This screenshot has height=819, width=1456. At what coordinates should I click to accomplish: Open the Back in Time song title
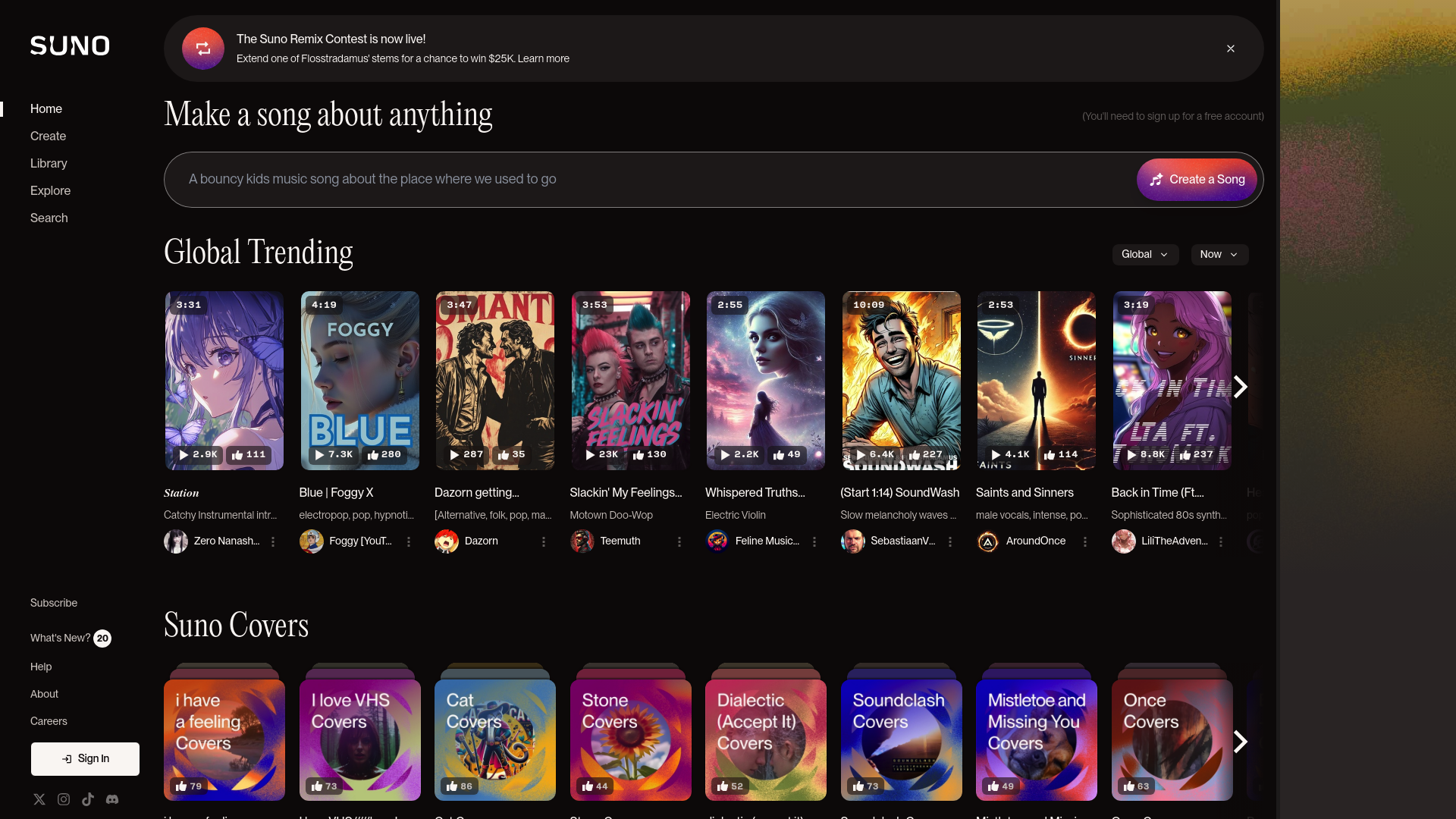[1157, 493]
